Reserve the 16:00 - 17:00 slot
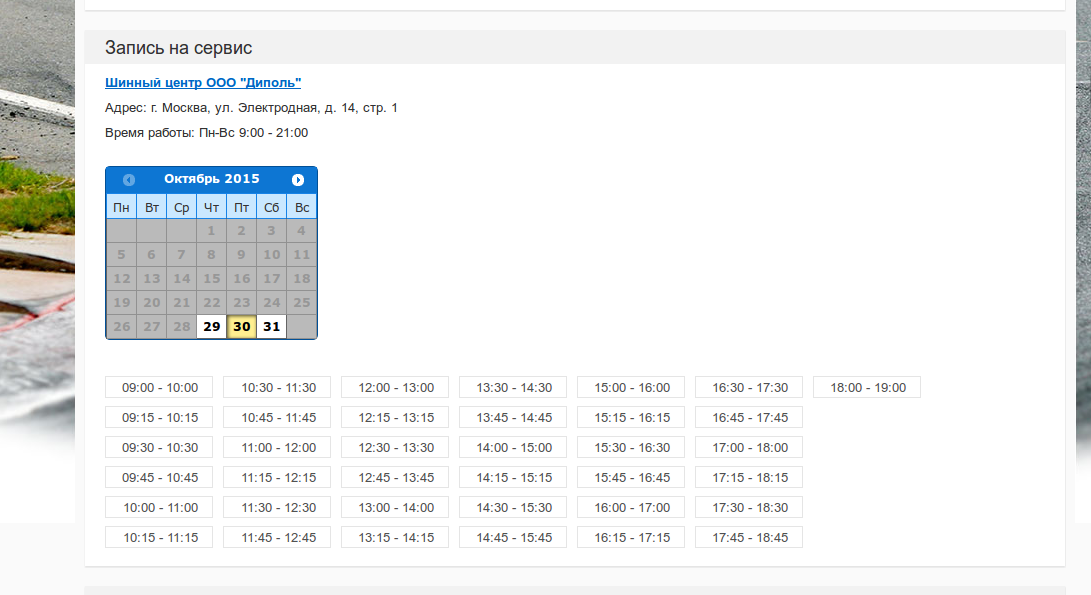This screenshot has height=595, width=1091. pyautogui.click(x=631, y=507)
